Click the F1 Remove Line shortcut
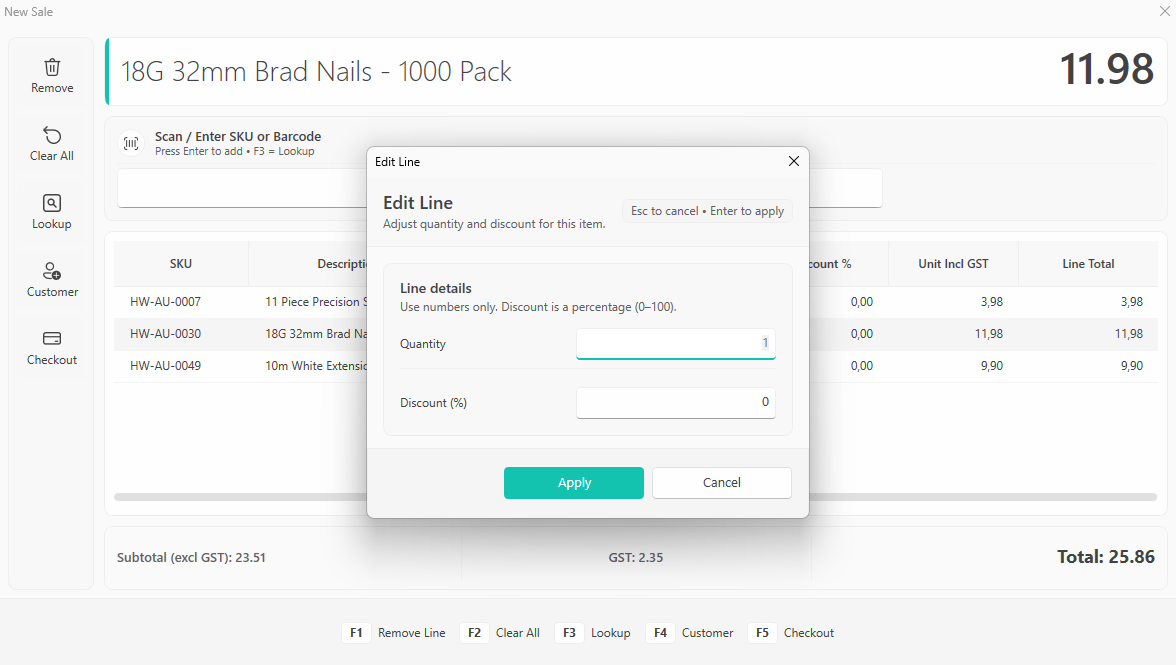Viewport: 1176px width, 665px height. pyautogui.click(x=394, y=633)
